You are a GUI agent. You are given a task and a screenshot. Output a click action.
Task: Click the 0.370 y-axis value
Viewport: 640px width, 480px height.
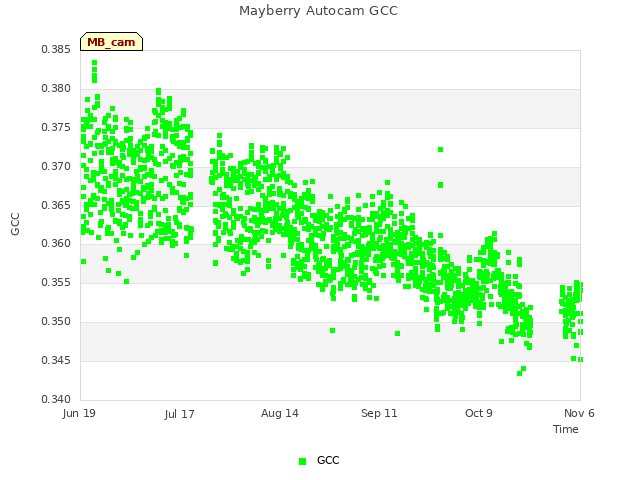pyautogui.click(x=56, y=166)
